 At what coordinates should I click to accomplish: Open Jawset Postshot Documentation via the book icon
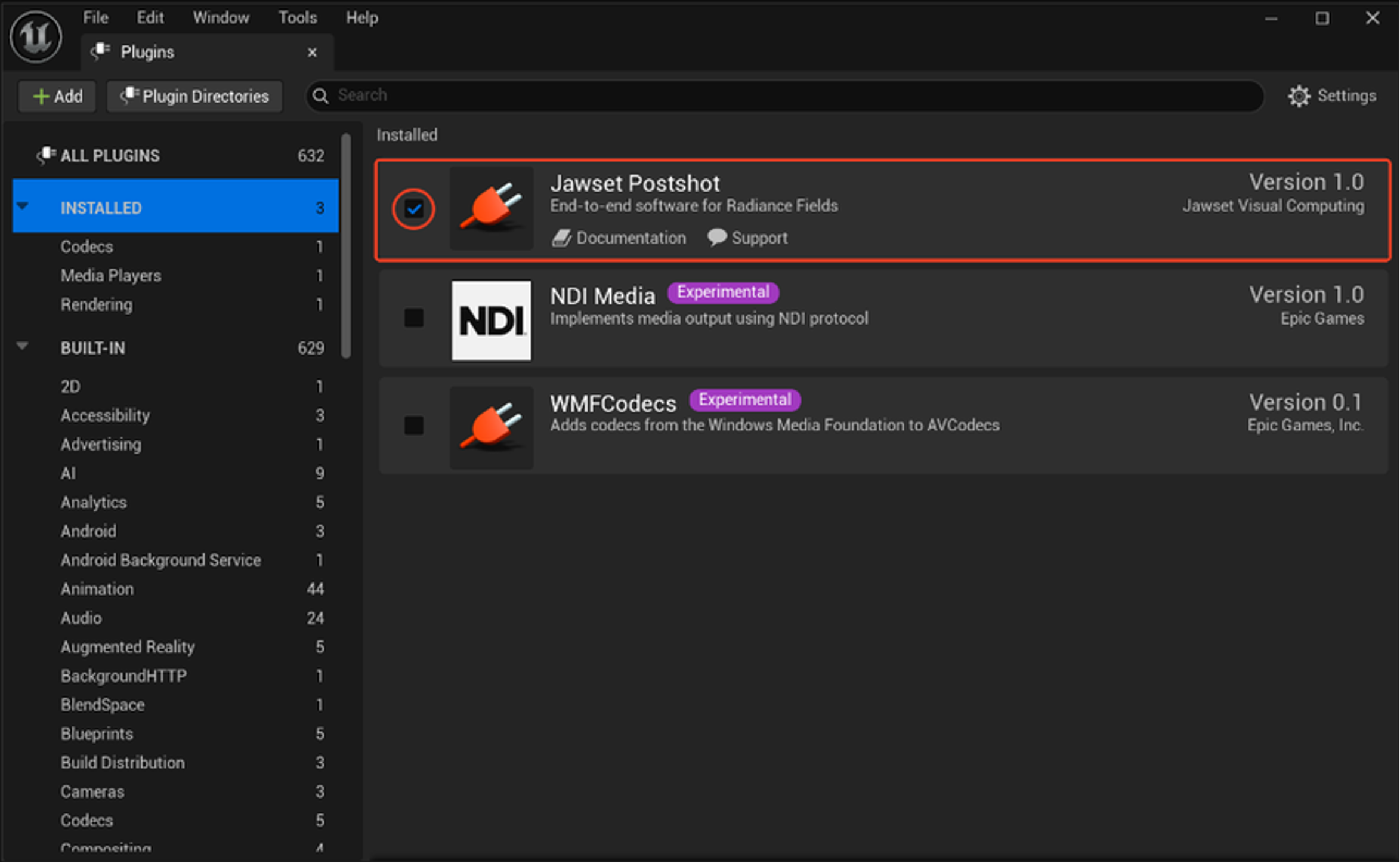561,237
